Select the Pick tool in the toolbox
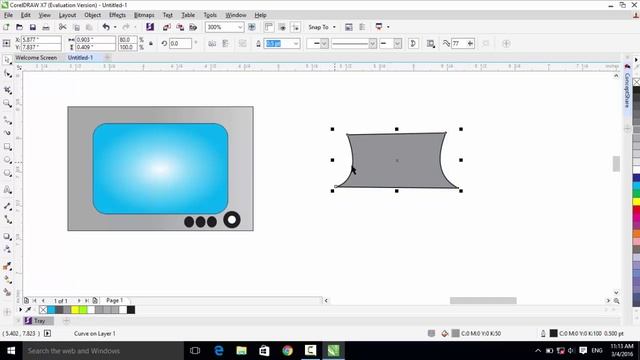This screenshot has height=360, width=640. (7, 60)
